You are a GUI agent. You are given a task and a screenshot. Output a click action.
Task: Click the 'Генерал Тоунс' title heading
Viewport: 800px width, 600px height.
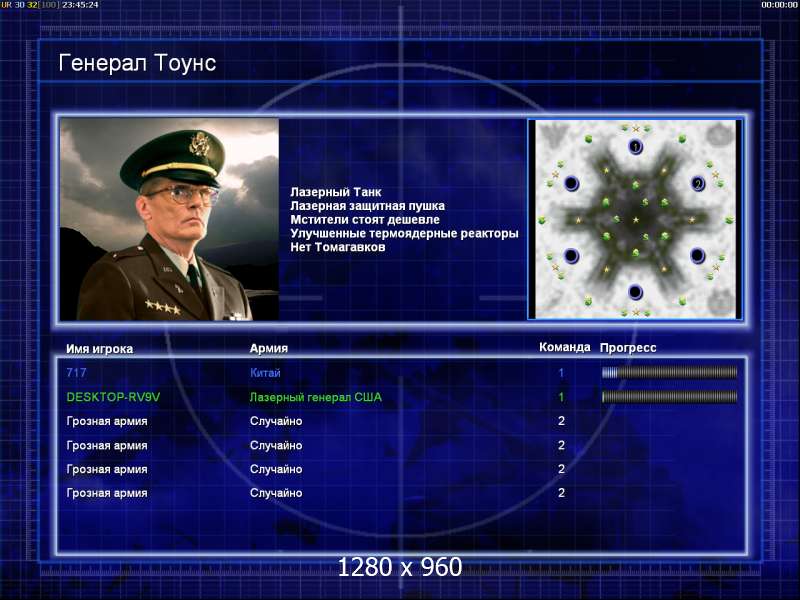(137, 63)
